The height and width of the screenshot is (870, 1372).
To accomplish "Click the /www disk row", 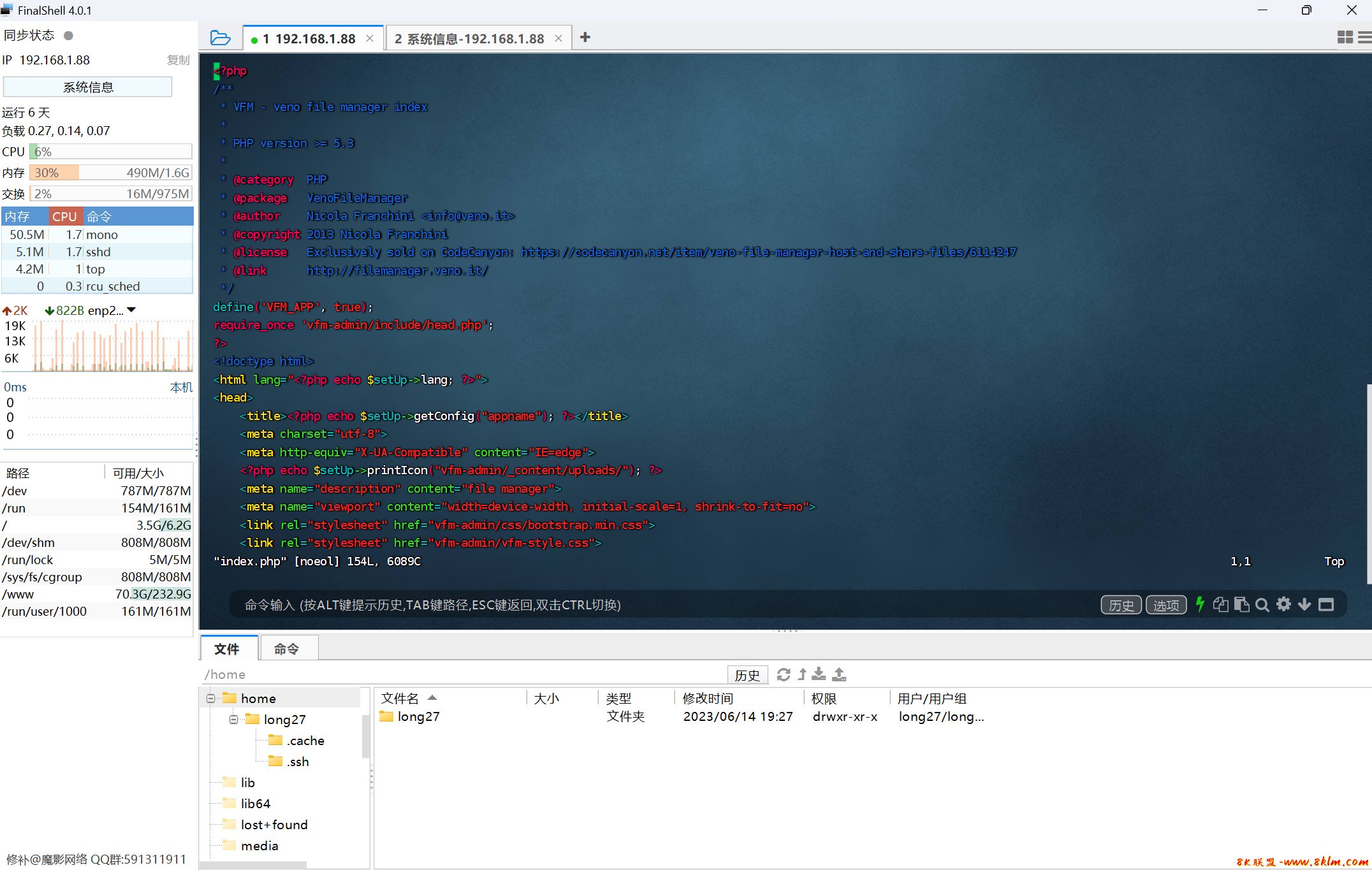I will [x=96, y=594].
